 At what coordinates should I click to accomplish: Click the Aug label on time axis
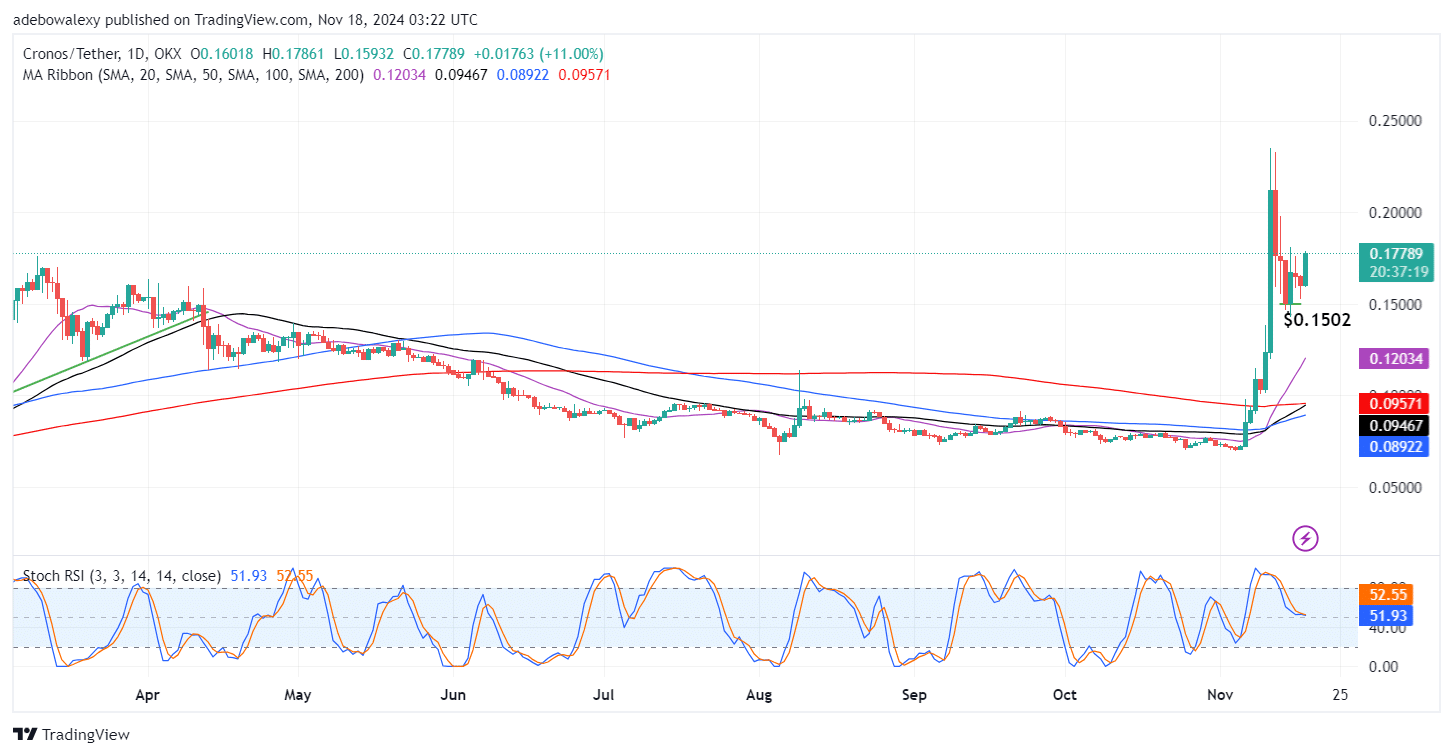(x=760, y=694)
